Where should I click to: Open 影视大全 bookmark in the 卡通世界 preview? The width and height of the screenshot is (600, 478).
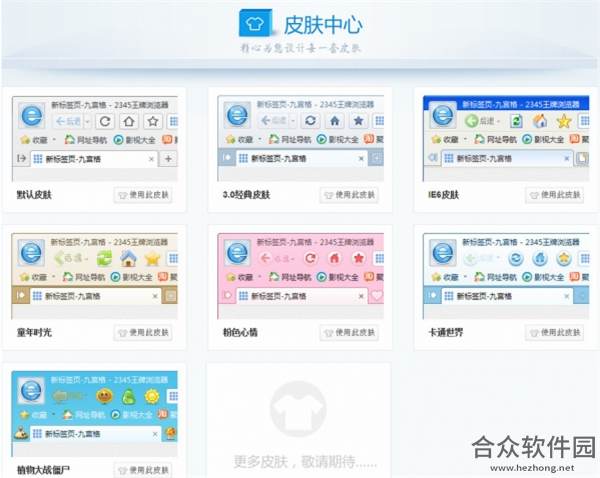point(543,277)
